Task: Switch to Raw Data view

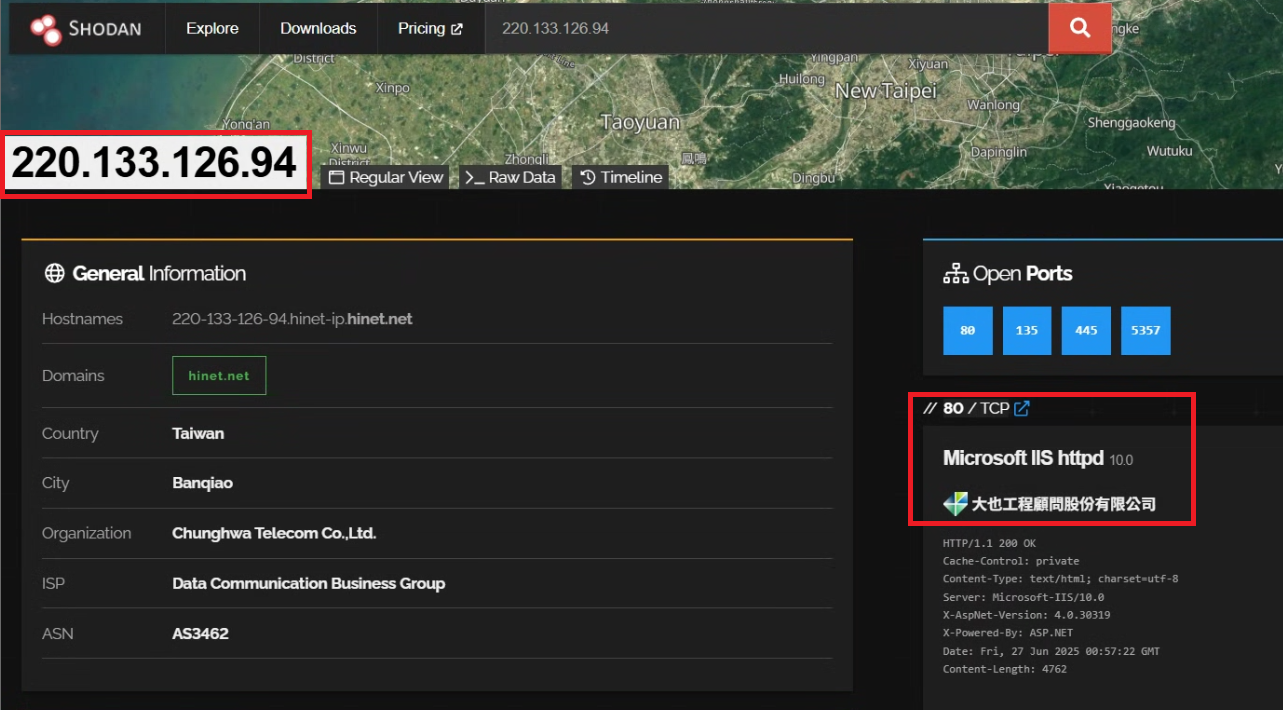Action: click(510, 177)
